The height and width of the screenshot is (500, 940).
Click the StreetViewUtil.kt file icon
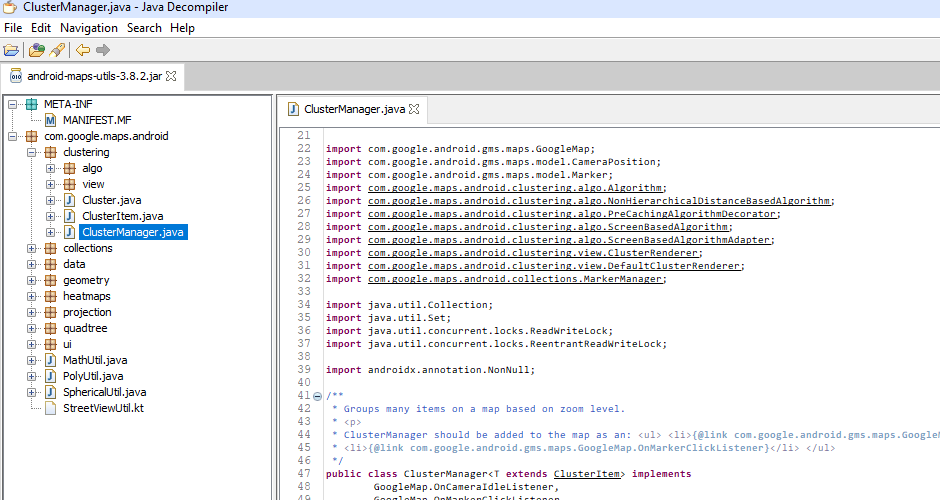[x=51, y=408]
